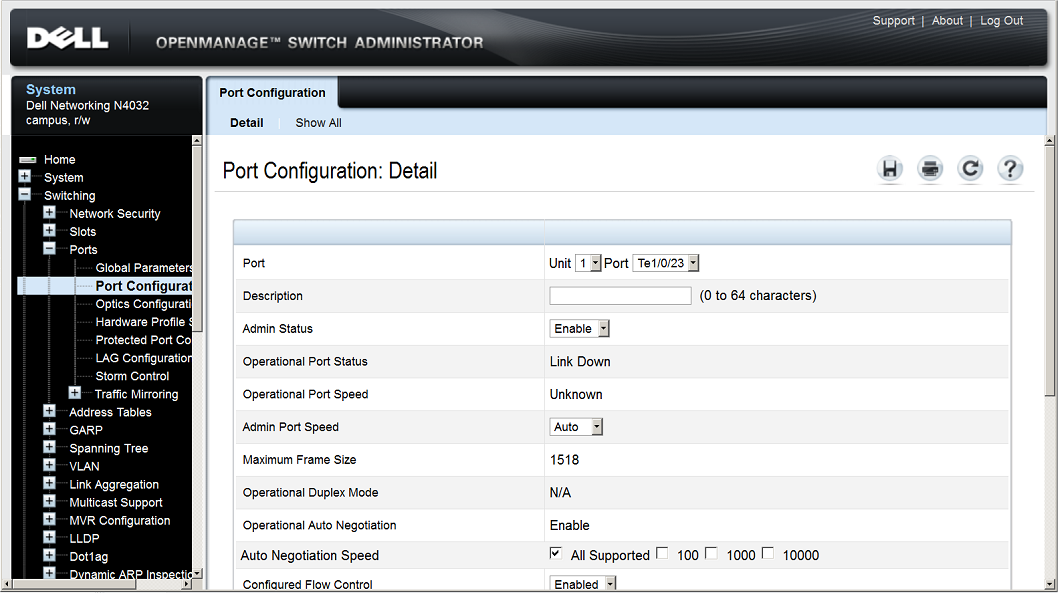Enable the 100 auto negotiation speed checkbox

661,552
